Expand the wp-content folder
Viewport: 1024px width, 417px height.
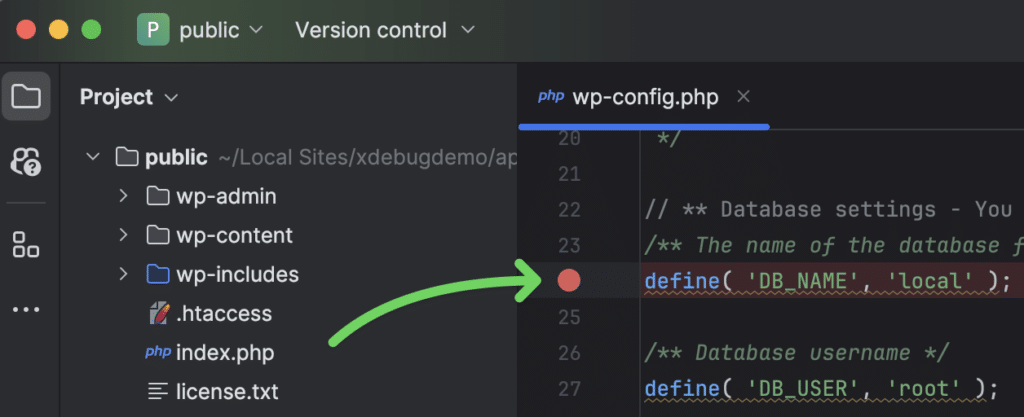123,235
